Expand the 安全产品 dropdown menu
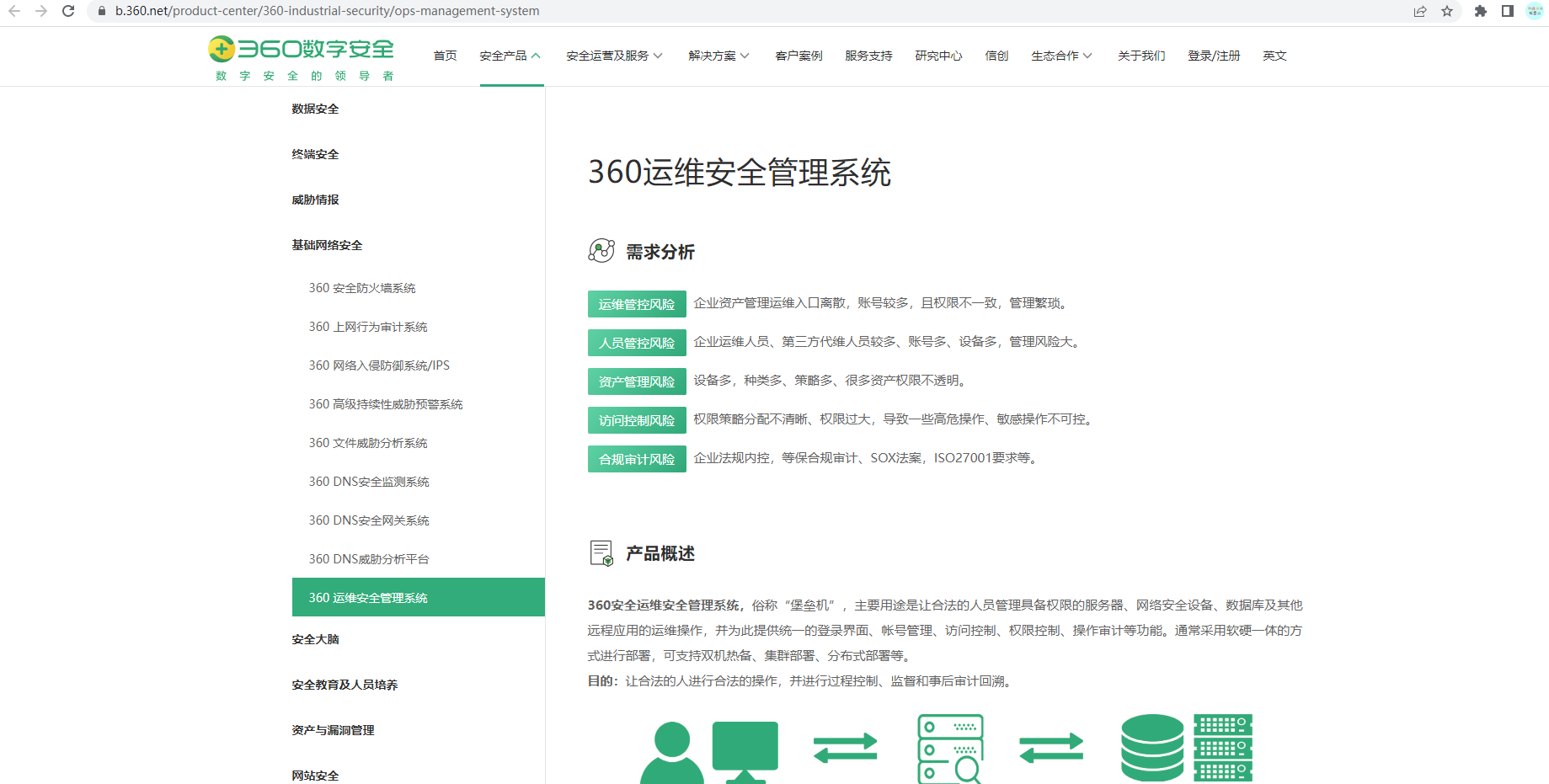 [x=510, y=56]
